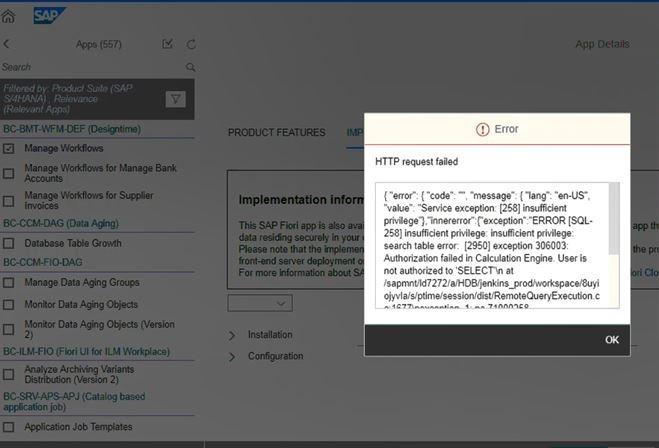
Task: Check Monitor Data Aging Objects (Version 2)
Action: [x=8, y=329]
